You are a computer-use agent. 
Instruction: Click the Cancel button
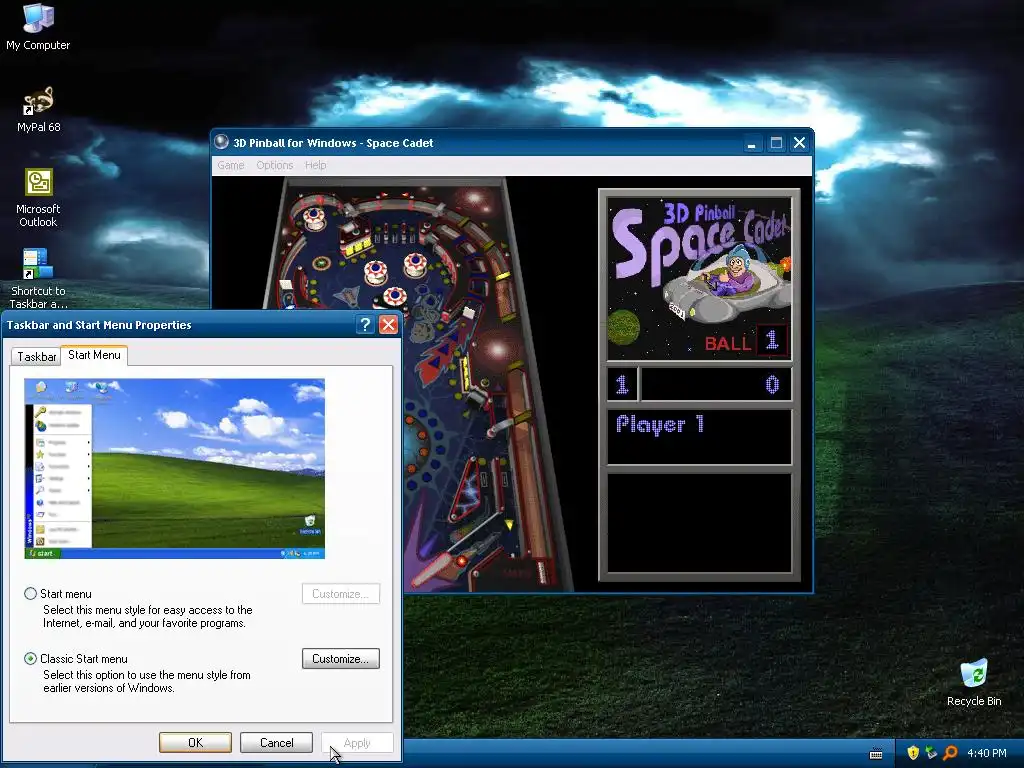point(277,743)
